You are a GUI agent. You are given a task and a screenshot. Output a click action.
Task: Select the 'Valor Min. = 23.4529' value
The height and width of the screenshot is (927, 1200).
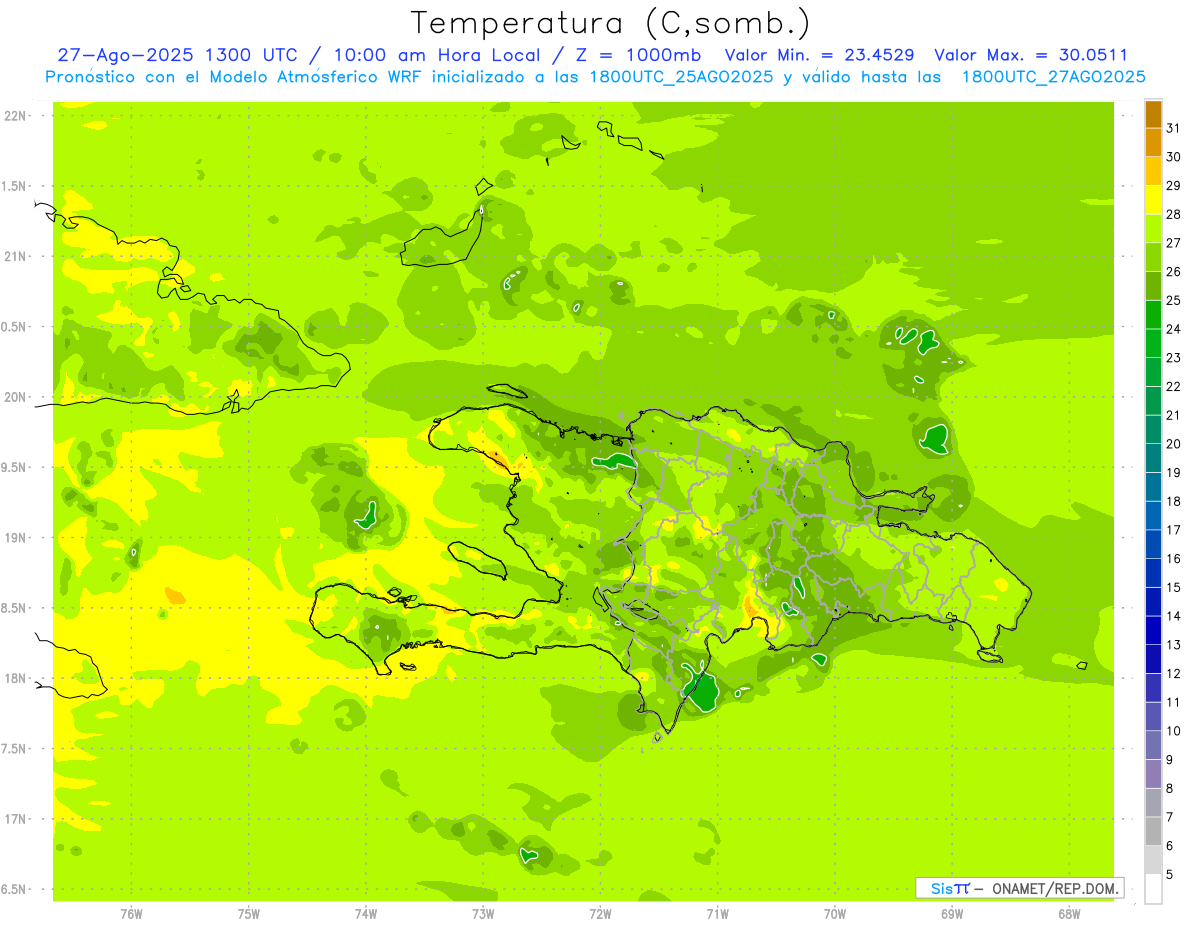820,55
